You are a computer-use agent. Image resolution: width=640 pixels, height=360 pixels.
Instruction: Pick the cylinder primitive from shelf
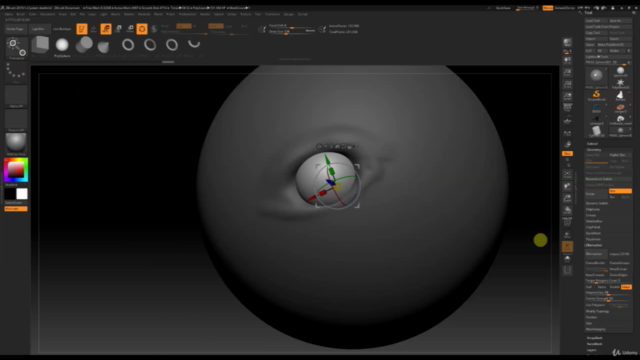tap(84, 44)
